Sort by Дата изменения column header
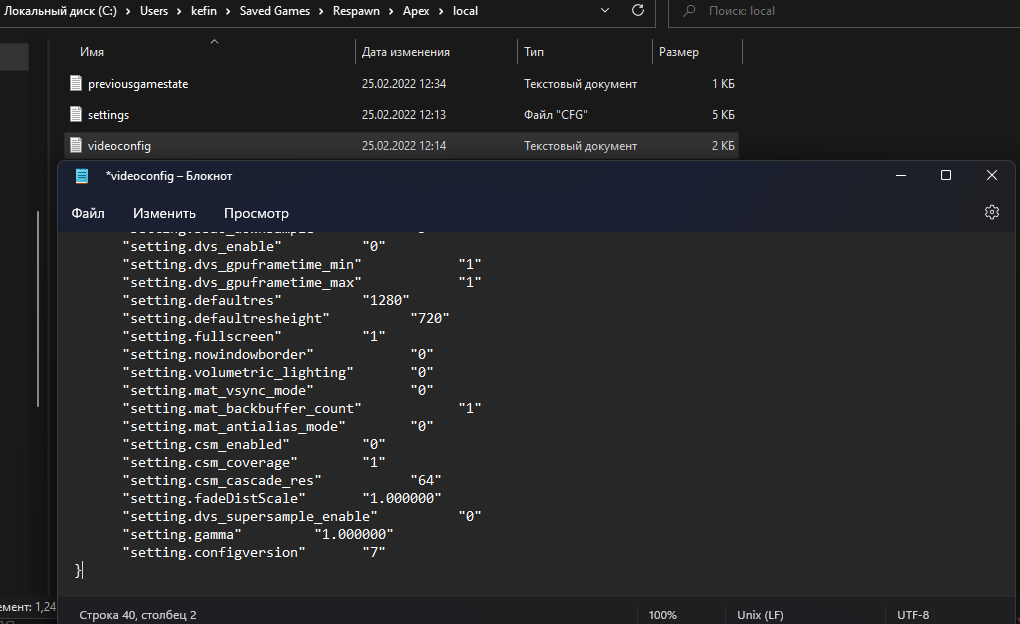This screenshot has height=624, width=1020. [405, 52]
